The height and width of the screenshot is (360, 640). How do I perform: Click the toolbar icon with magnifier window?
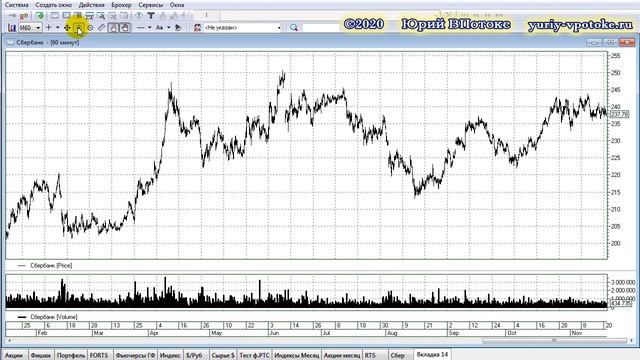click(101, 16)
